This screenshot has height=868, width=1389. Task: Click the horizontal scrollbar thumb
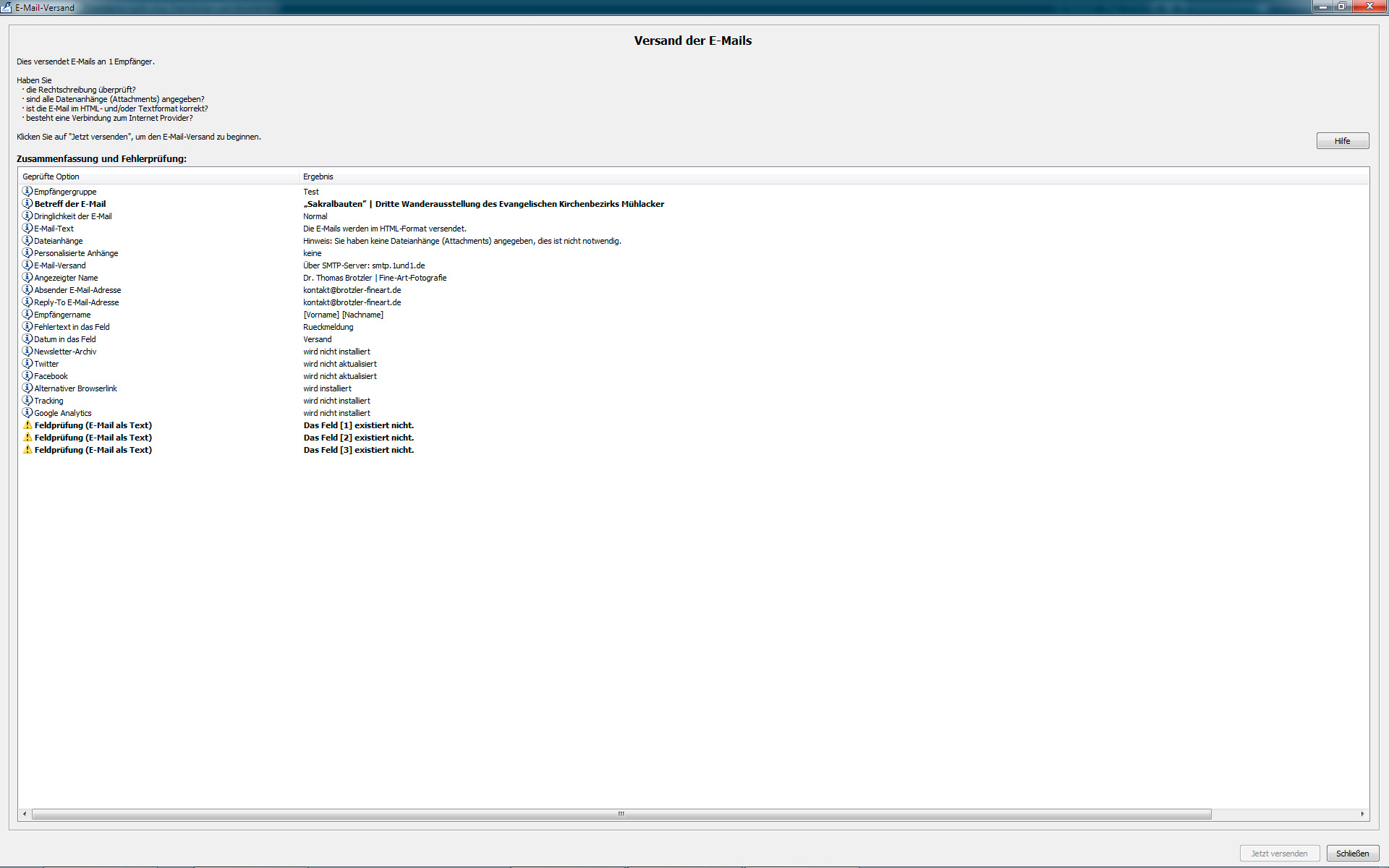click(621, 814)
